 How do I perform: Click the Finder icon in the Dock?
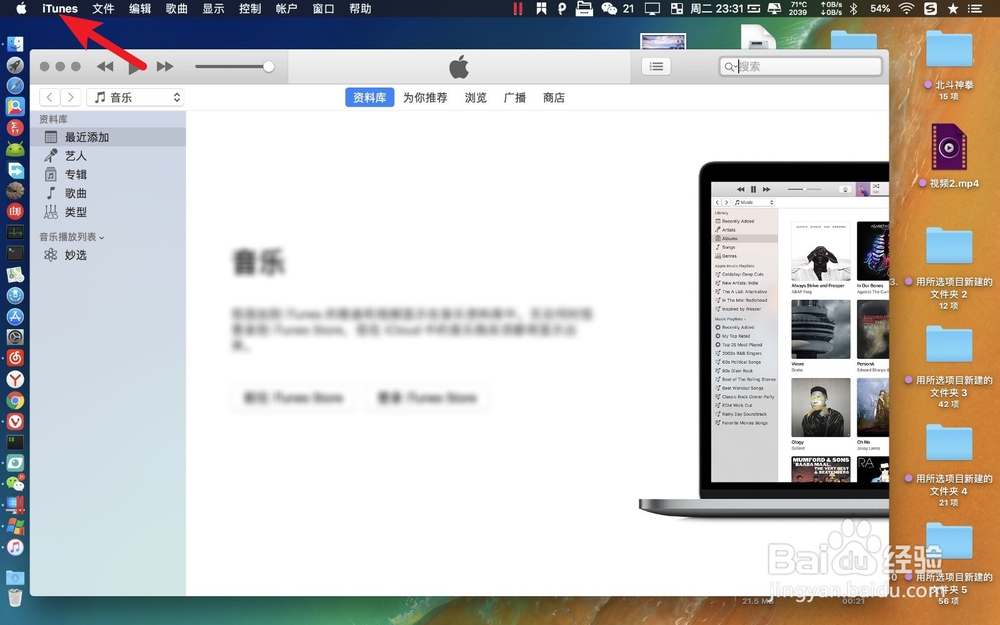pyautogui.click(x=15, y=44)
